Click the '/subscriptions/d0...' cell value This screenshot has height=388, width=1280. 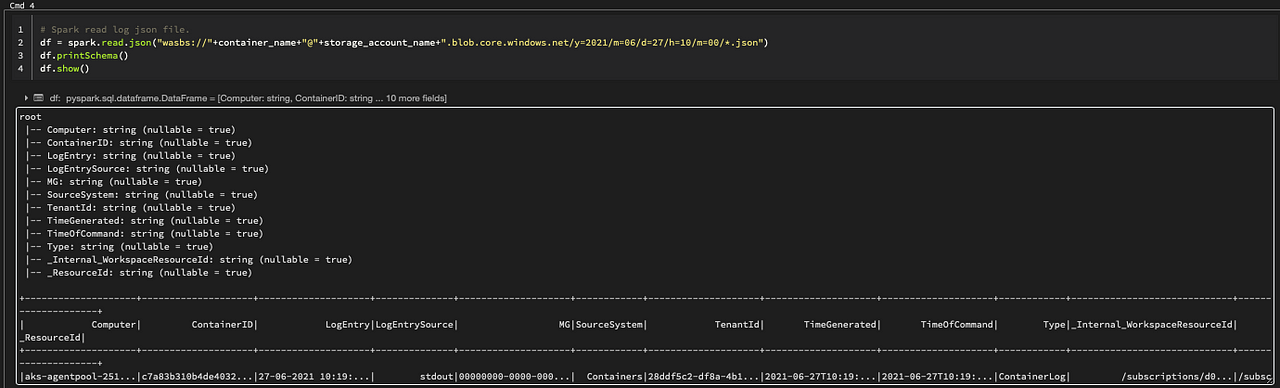click(x=1179, y=377)
